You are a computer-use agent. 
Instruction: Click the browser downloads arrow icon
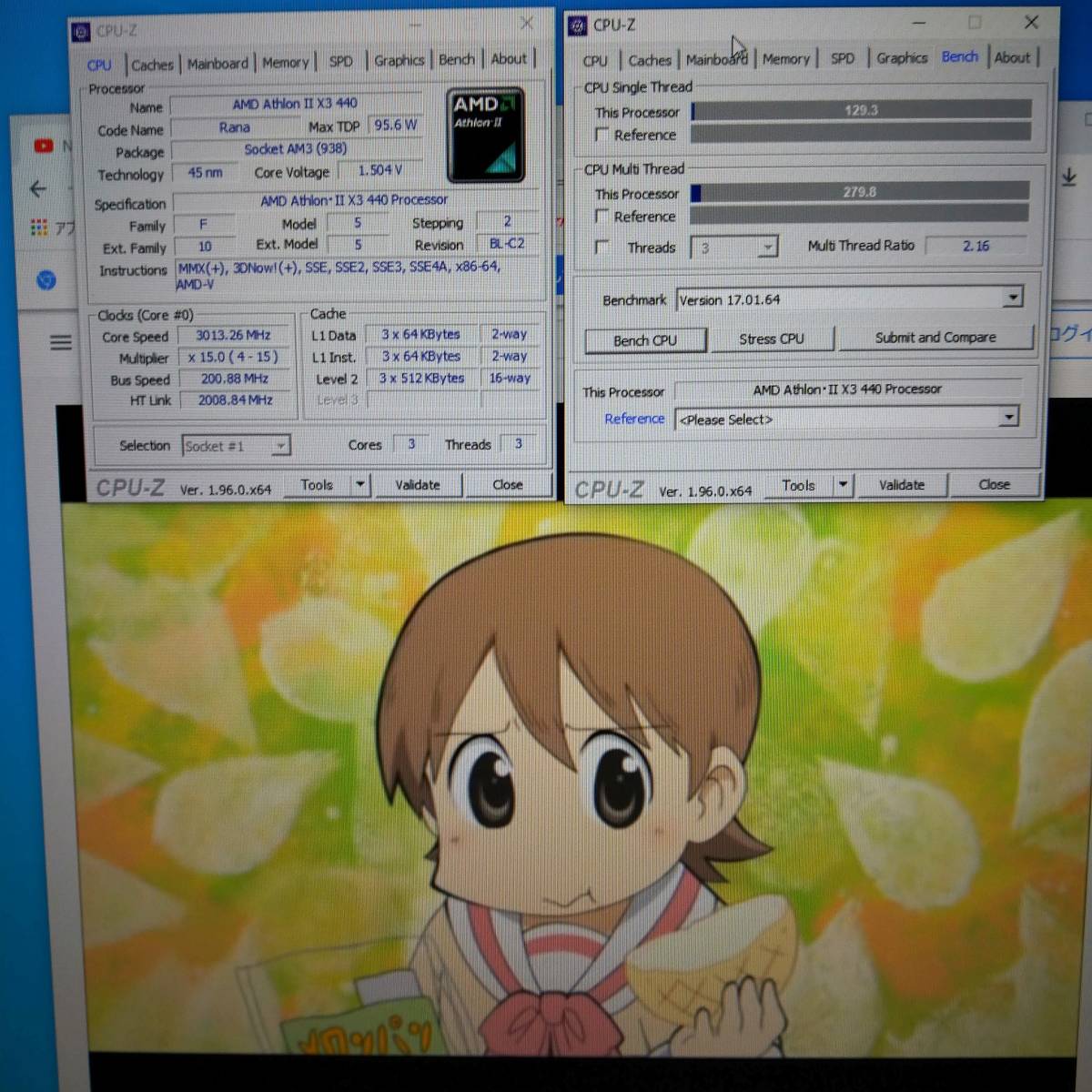tap(1069, 177)
